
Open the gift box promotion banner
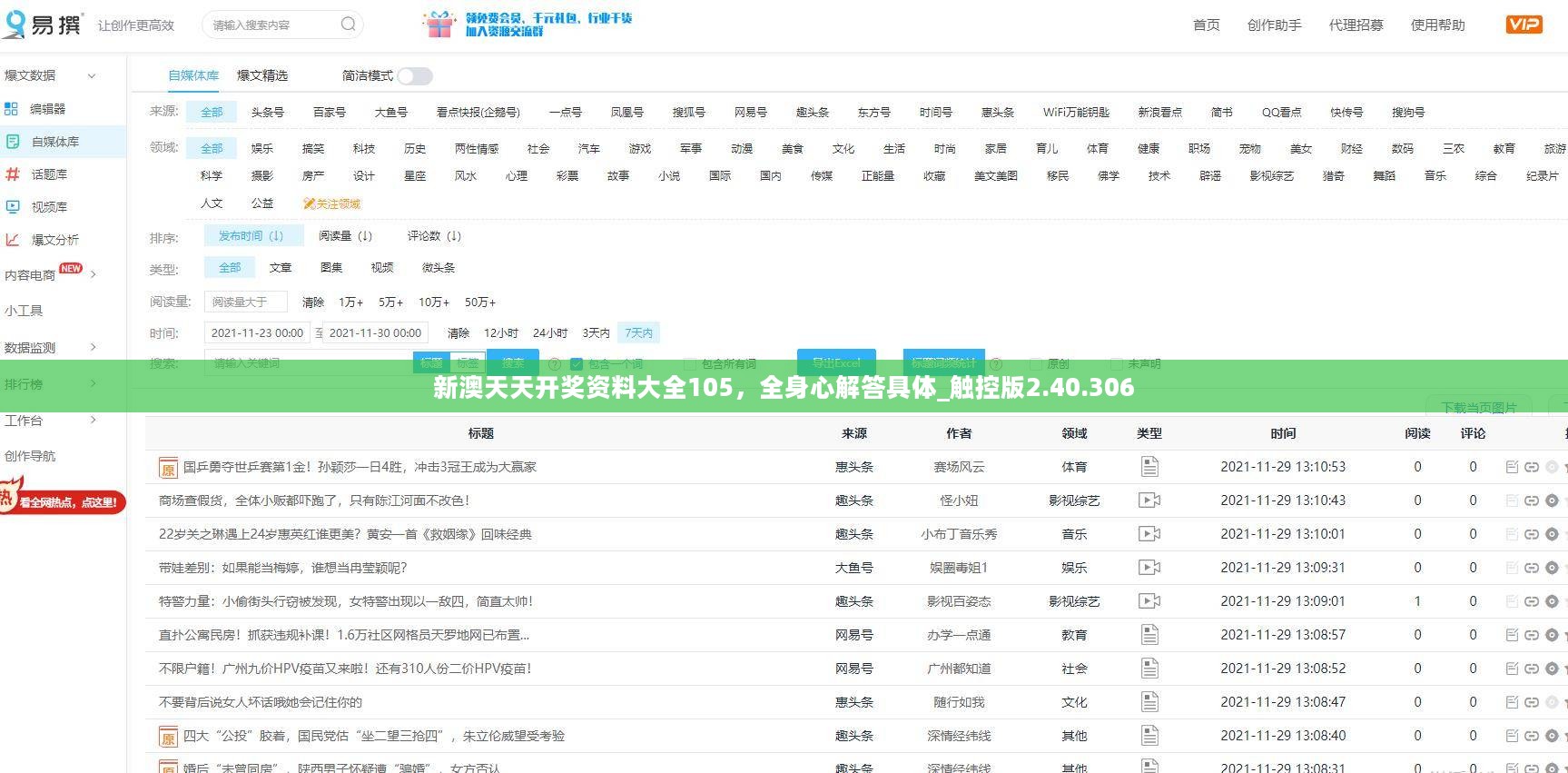click(528, 25)
